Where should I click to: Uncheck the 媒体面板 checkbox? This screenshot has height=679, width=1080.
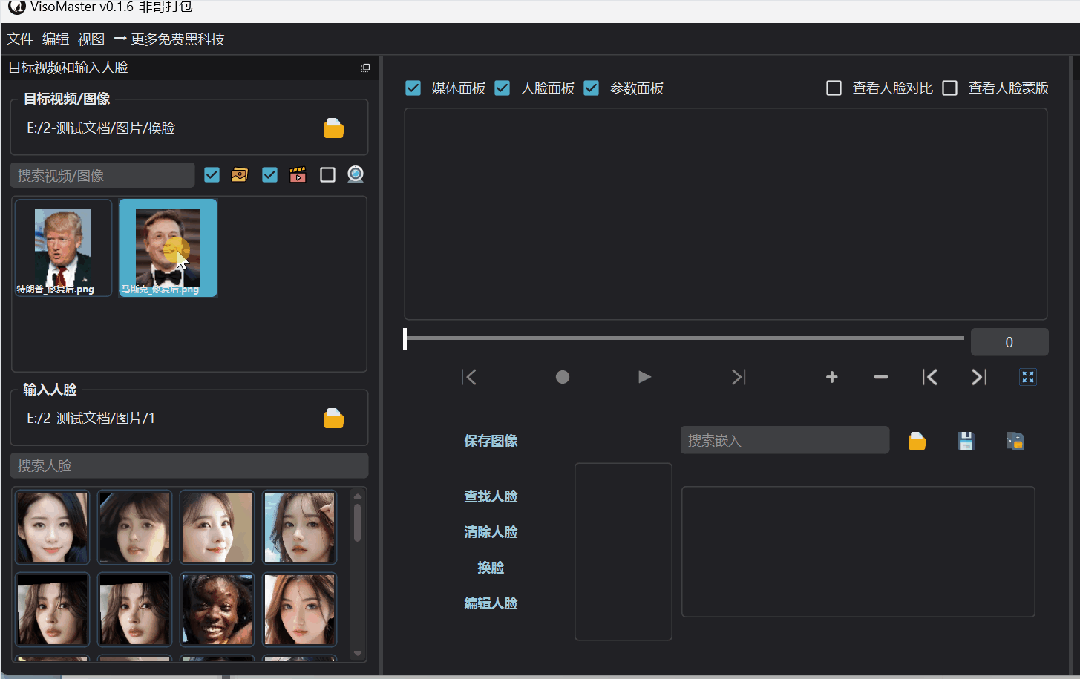(413, 88)
